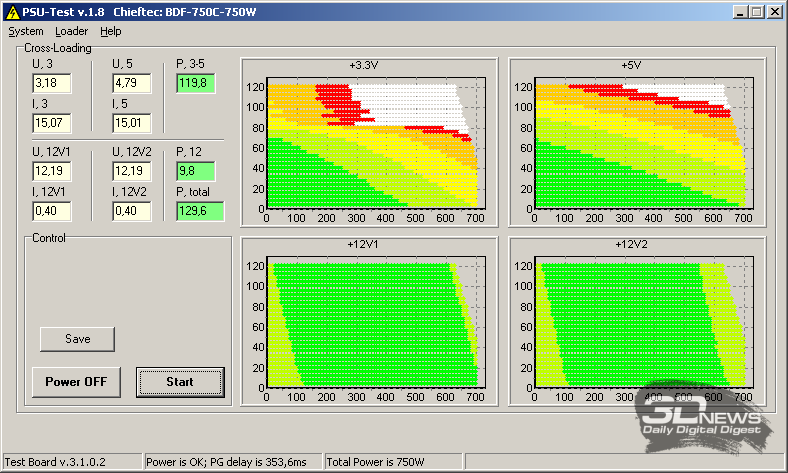Click the "+5V" chart title
The height and width of the screenshot is (473, 788).
[x=631, y=65]
